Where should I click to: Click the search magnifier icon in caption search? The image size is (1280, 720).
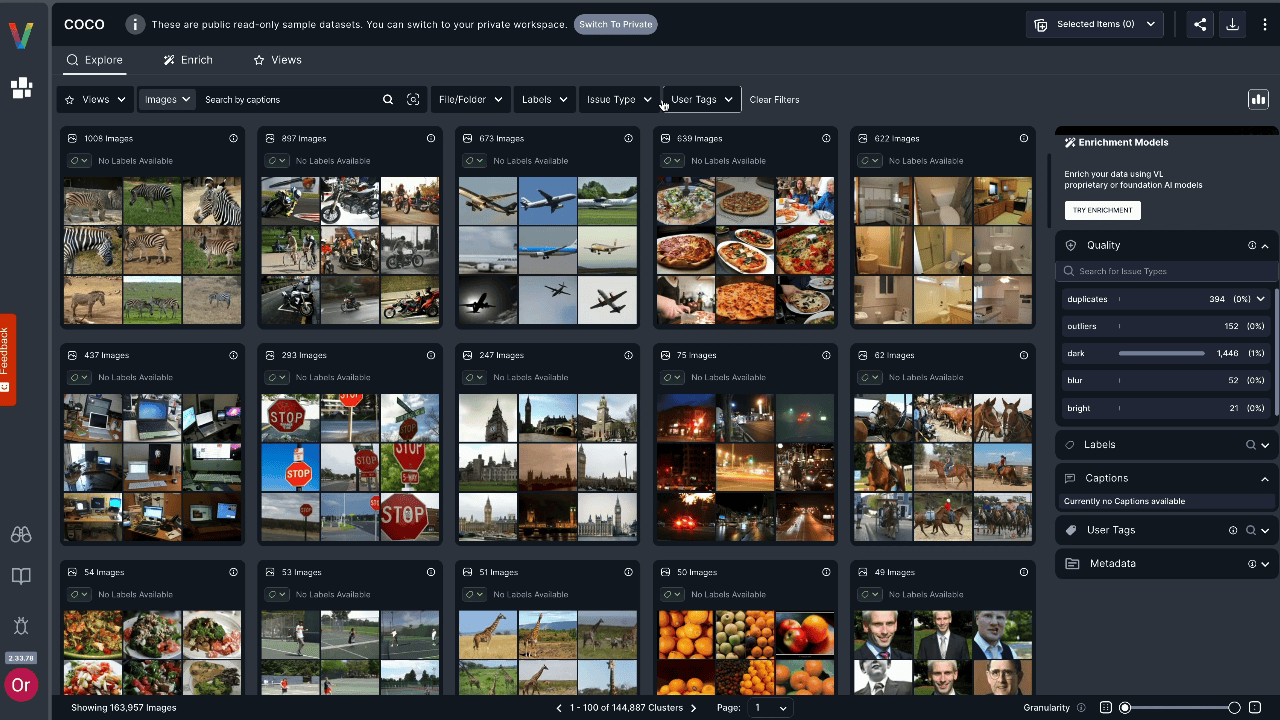pos(388,100)
